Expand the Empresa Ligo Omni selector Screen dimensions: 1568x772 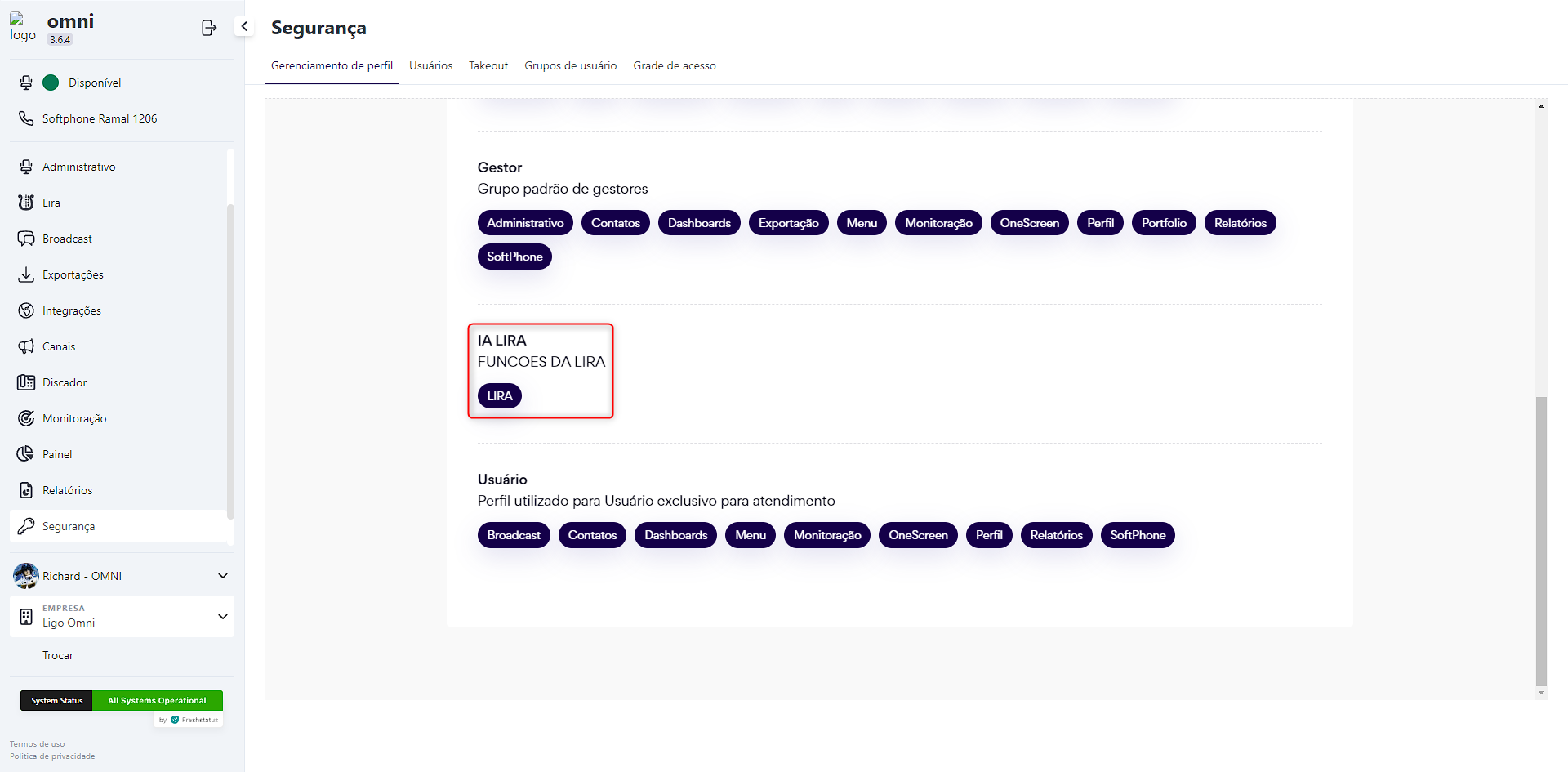222,616
